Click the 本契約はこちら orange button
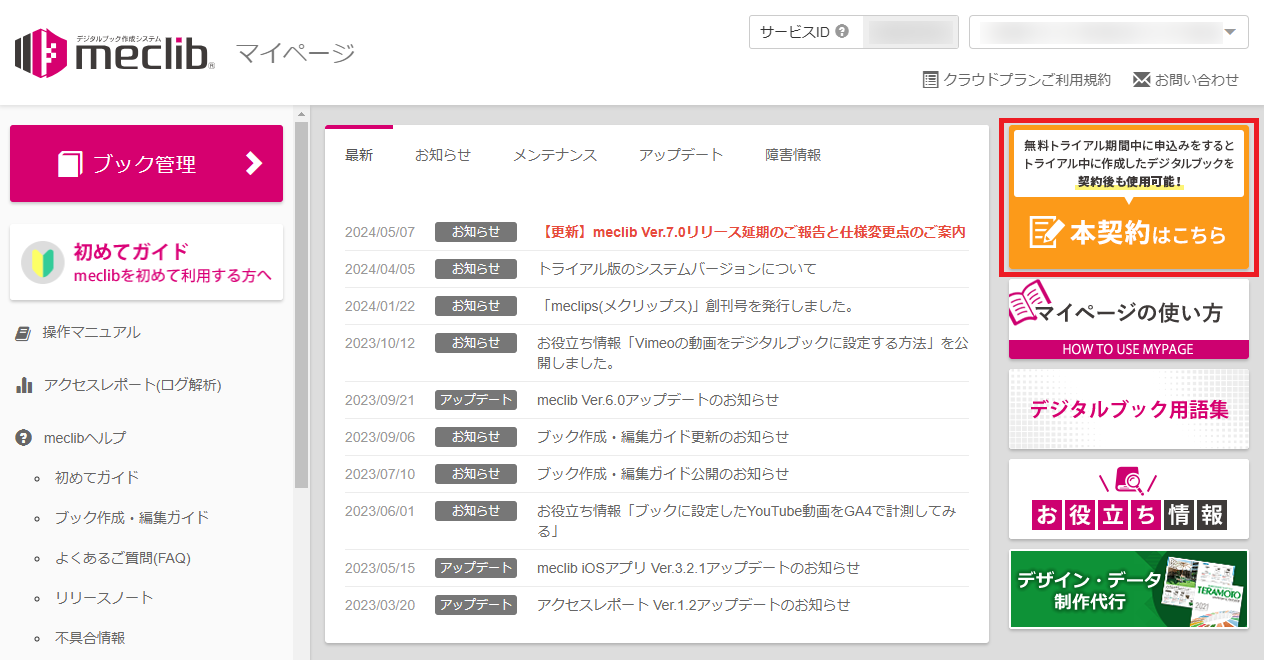The width and height of the screenshot is (1264, 660). click(x=1128, y=233)
